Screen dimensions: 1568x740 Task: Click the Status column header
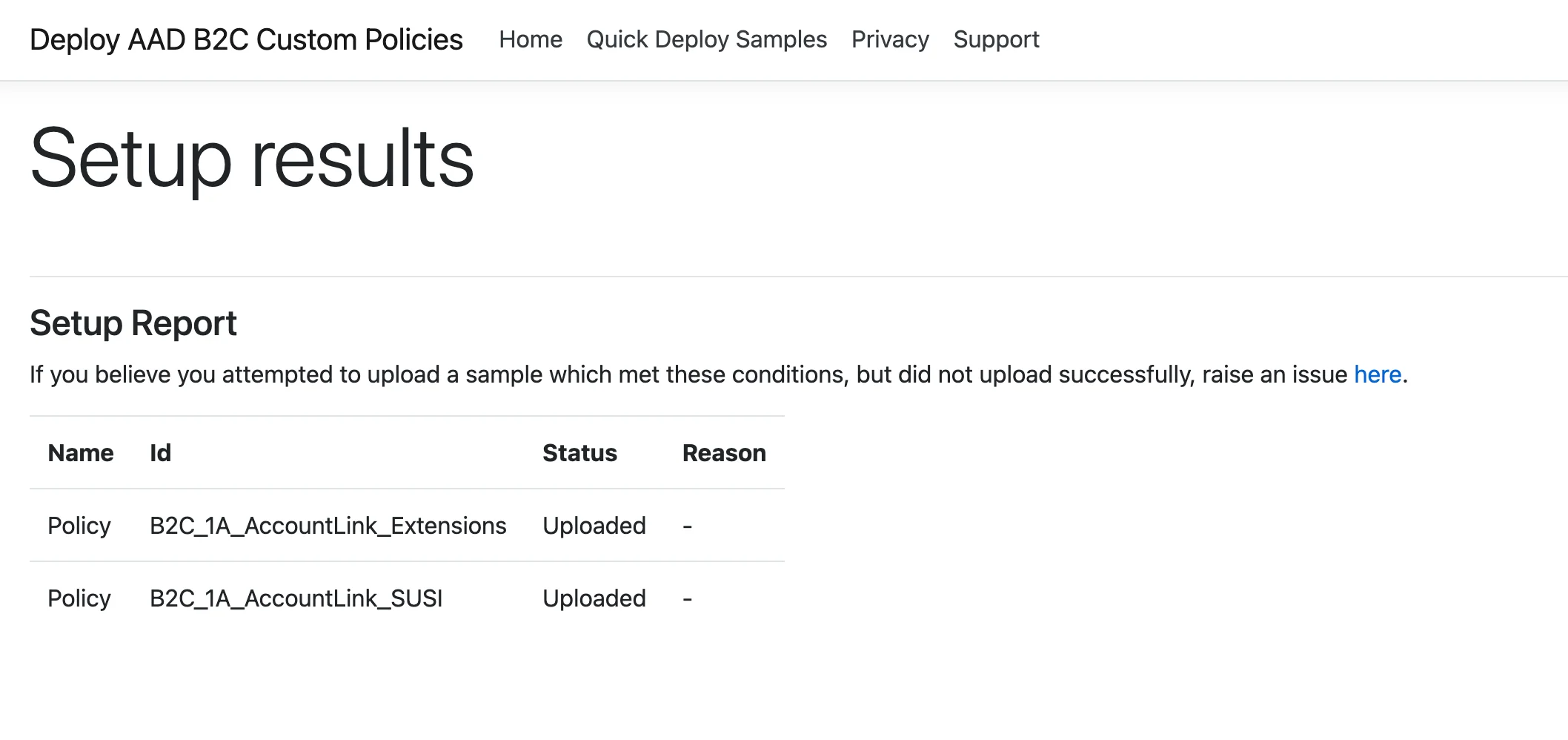[579, 453]
